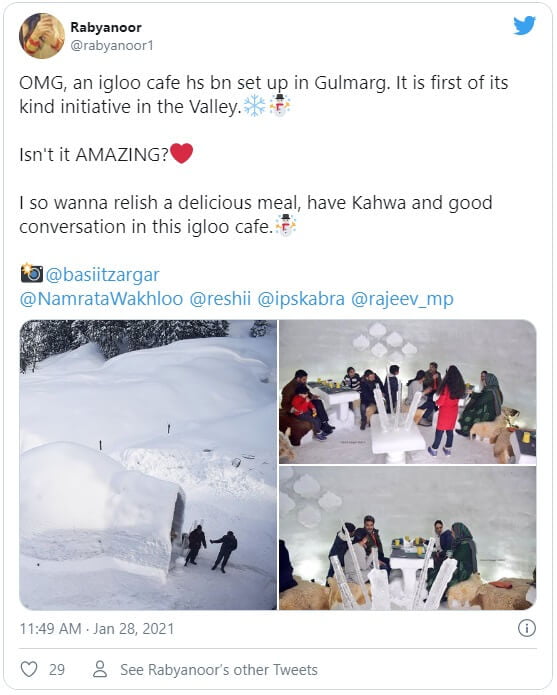557x695 pixels.
Task: Open Rabyanoor's profile picture
Action: click(42, 36)
